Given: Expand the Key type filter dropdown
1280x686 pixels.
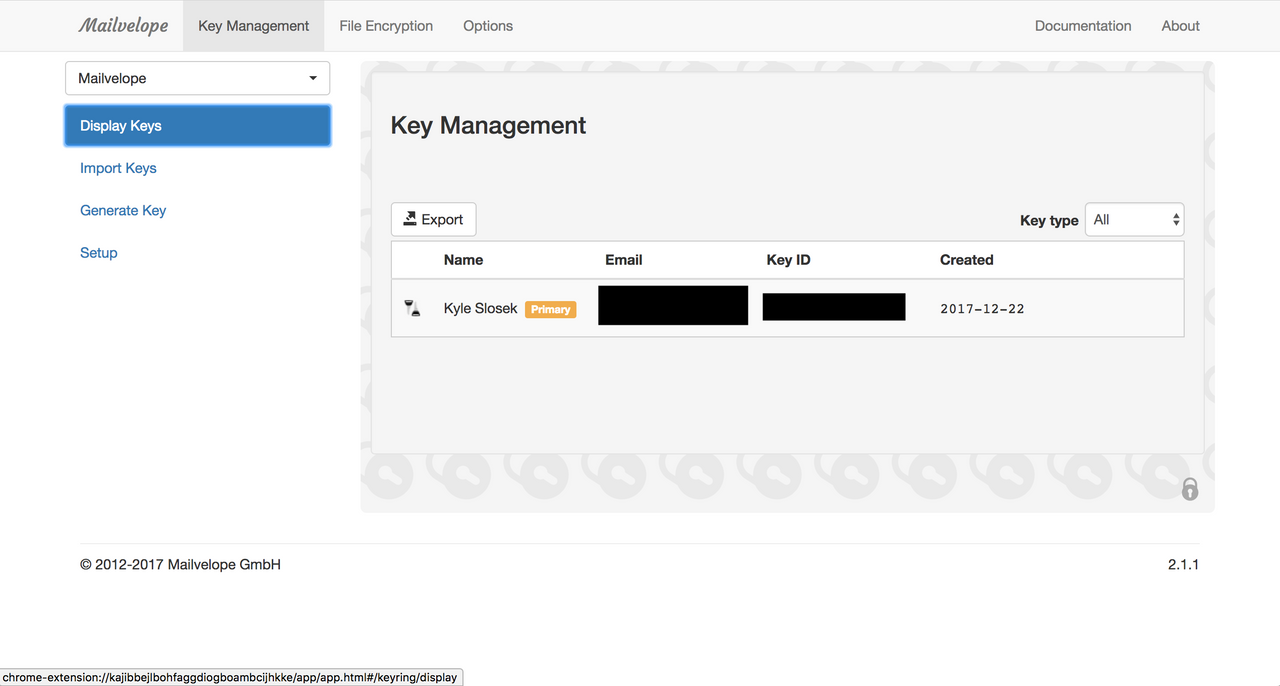Looking at the screenshot, I should (1134, 220).
